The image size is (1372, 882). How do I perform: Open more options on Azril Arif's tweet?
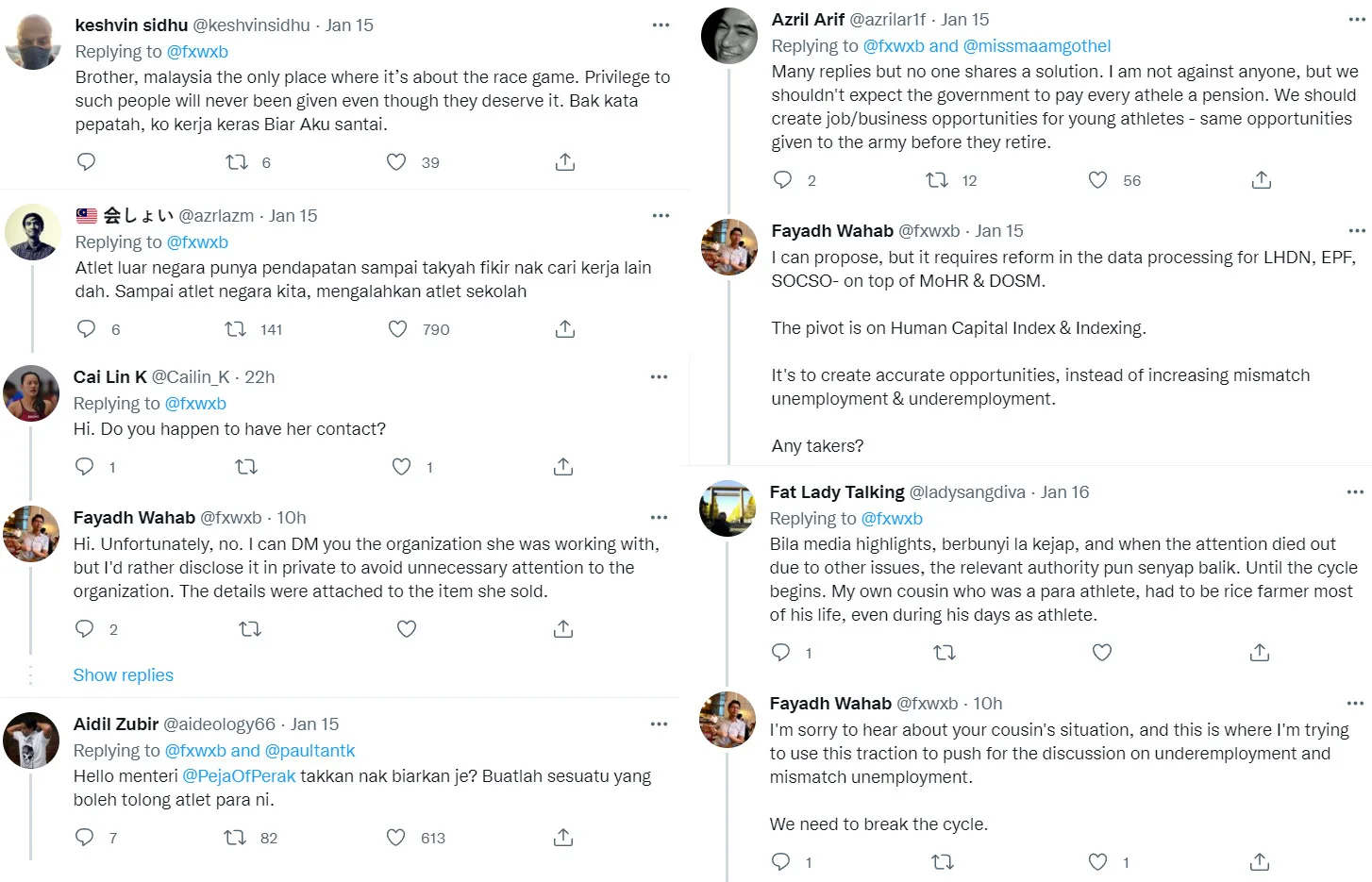tap(1357, 19)
